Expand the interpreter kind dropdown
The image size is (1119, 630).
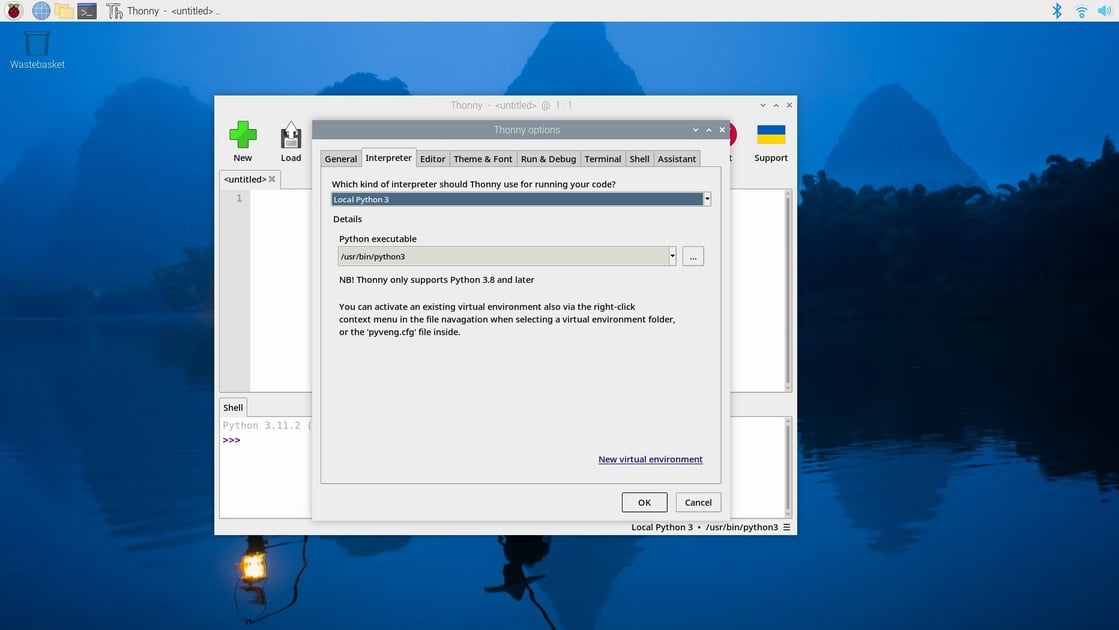(x=707, y=199)
